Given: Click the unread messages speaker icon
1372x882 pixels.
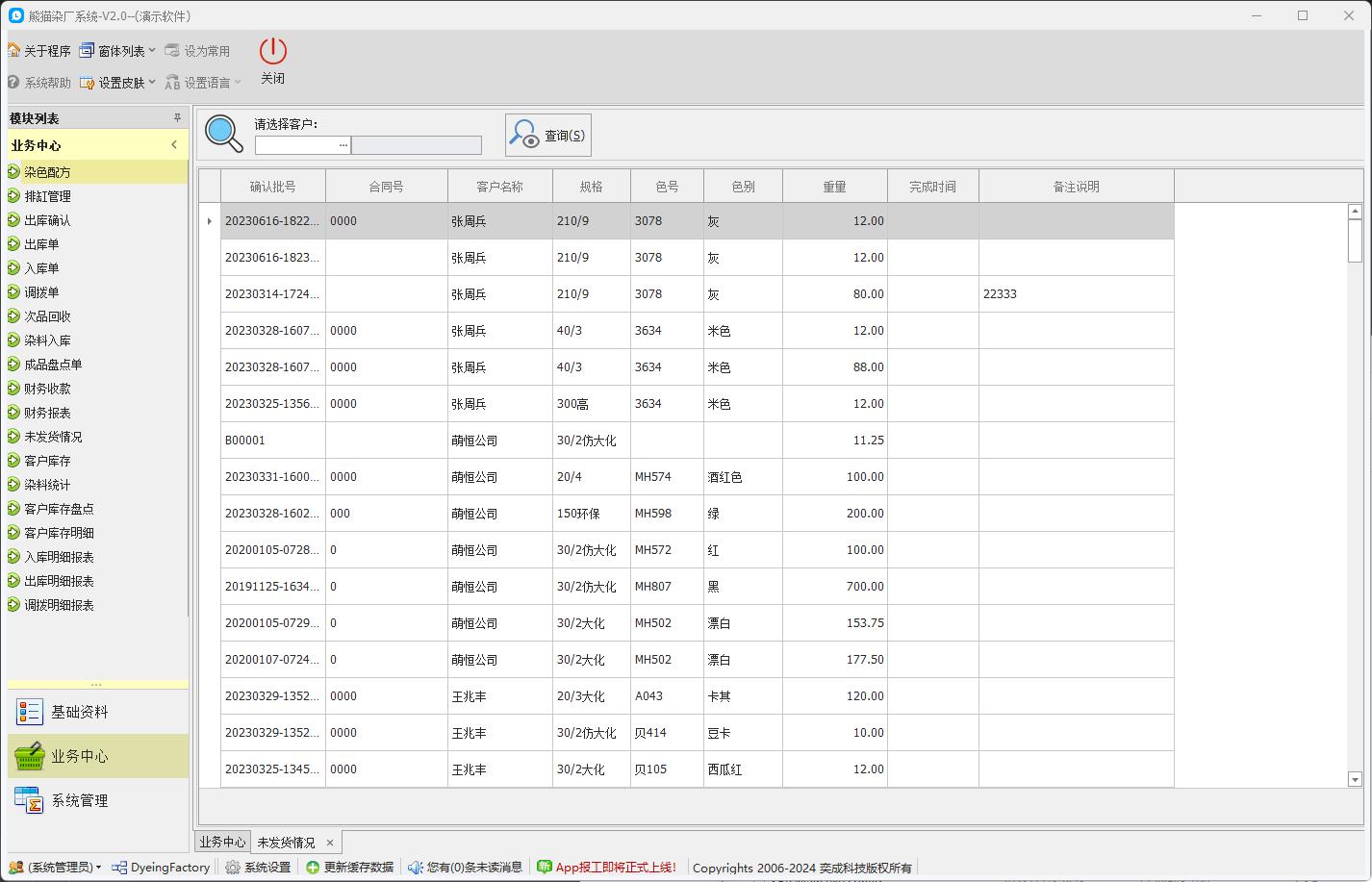Looking at the screenshot, I should (x=415, y=868).
